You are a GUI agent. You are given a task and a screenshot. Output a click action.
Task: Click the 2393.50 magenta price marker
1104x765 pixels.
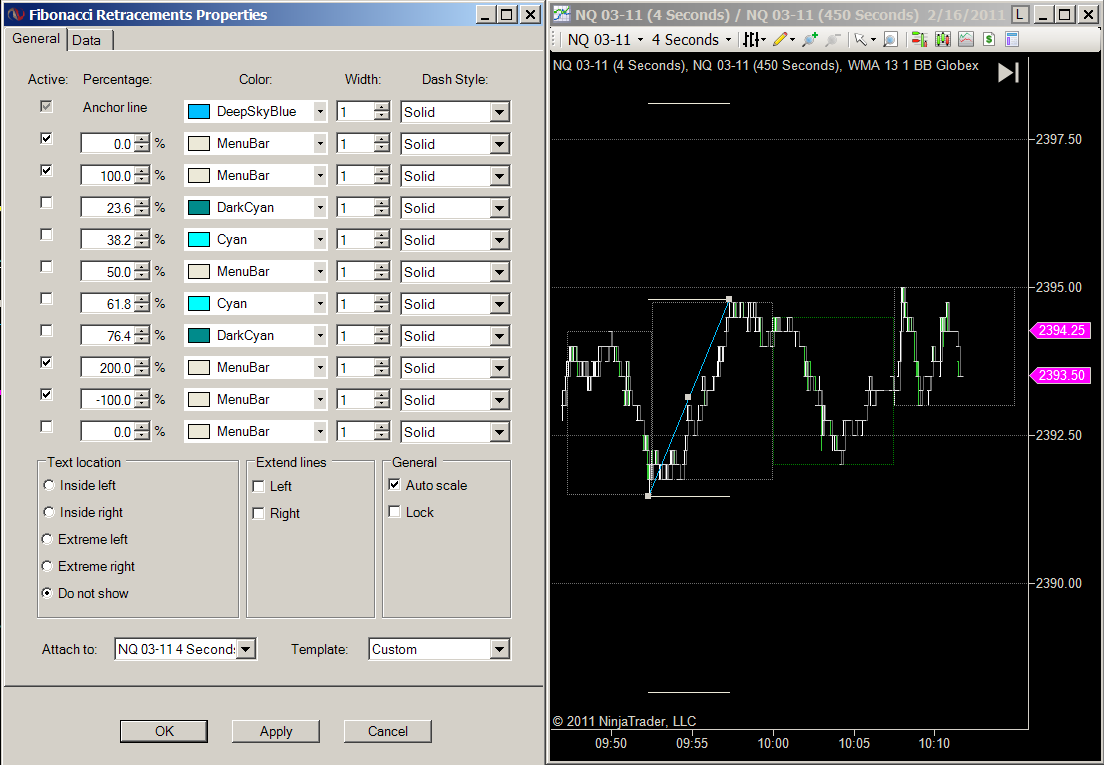[1060, 375]
